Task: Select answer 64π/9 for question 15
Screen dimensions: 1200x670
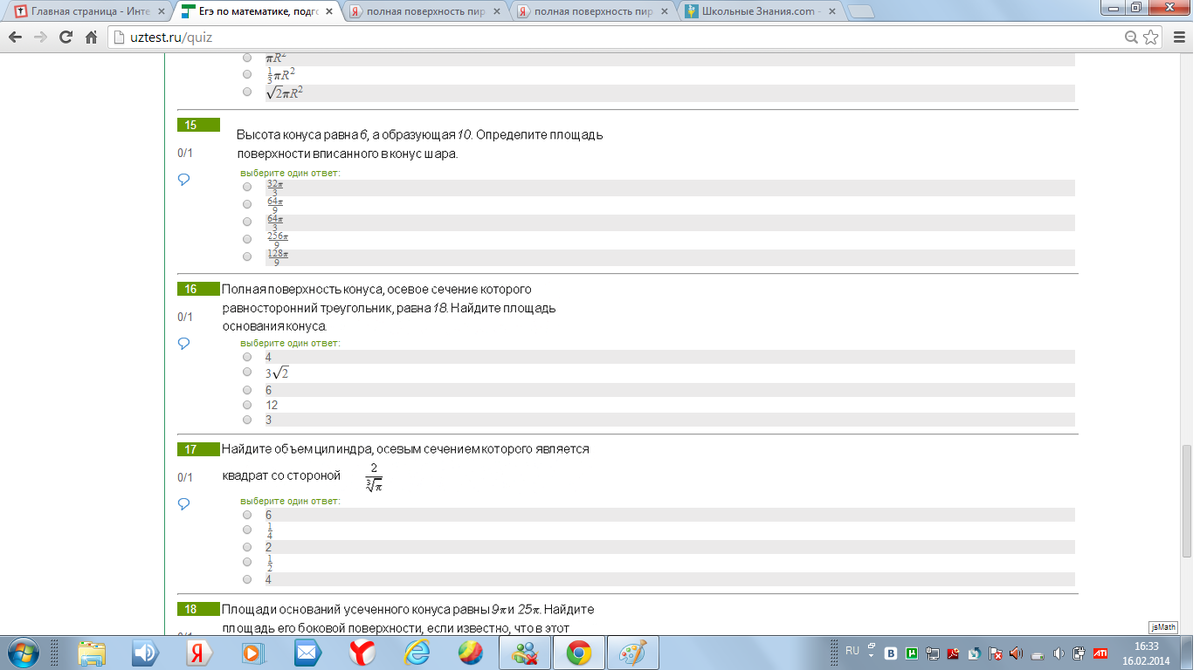Action: coord(247,204)
